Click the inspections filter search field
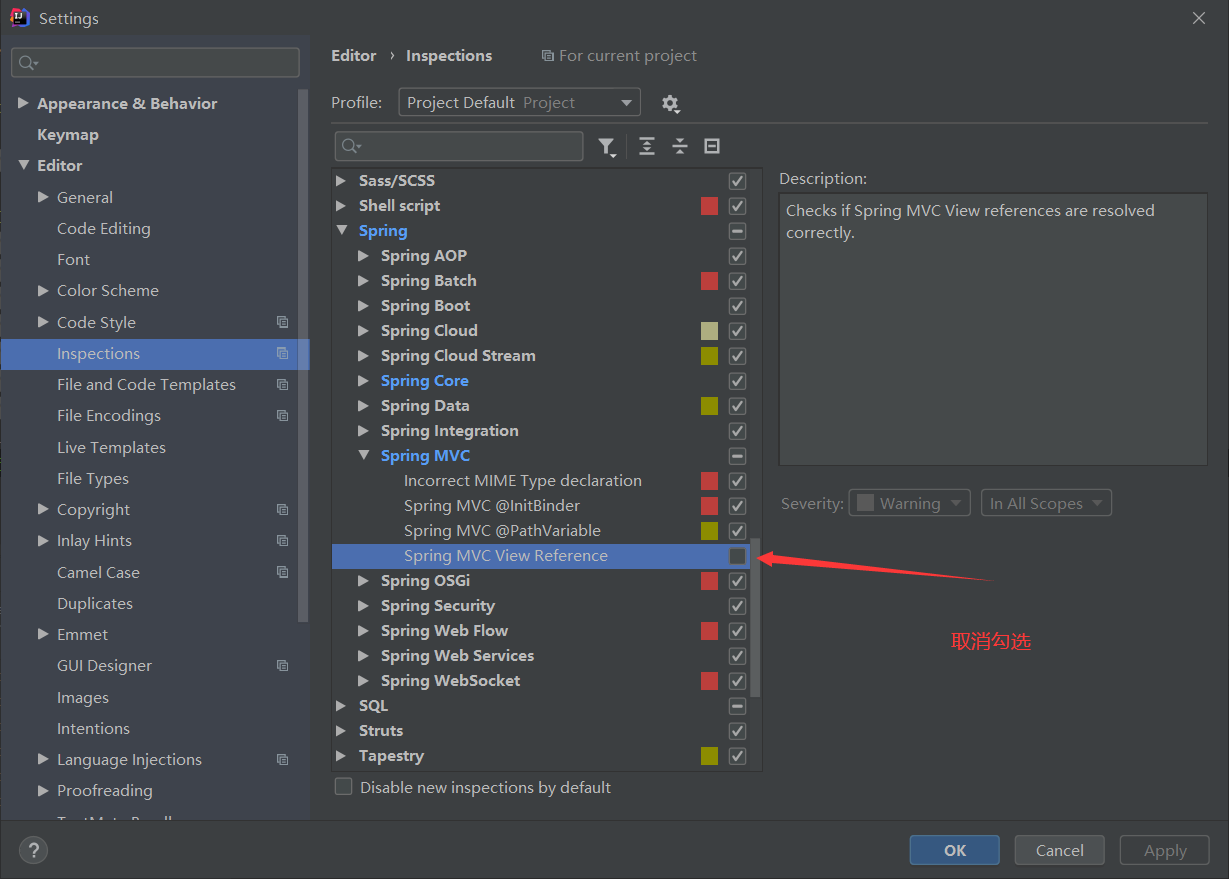 [459, 147]
